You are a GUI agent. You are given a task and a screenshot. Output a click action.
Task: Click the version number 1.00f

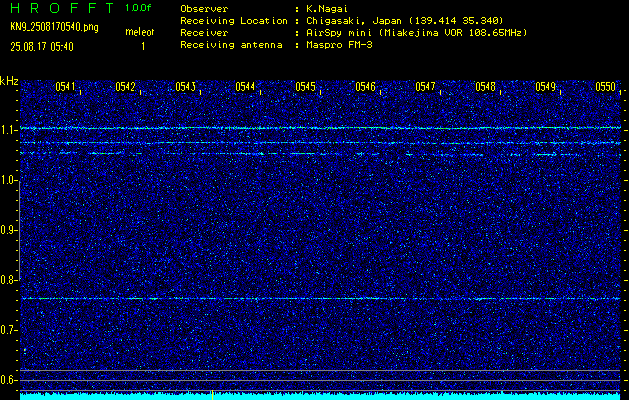138,8
